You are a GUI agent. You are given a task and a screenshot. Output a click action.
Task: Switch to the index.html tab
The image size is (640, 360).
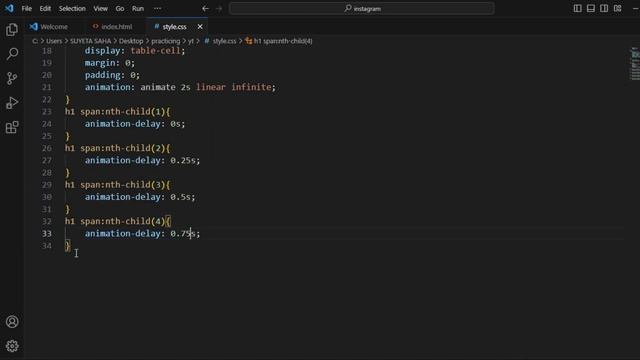pos(117,27)
